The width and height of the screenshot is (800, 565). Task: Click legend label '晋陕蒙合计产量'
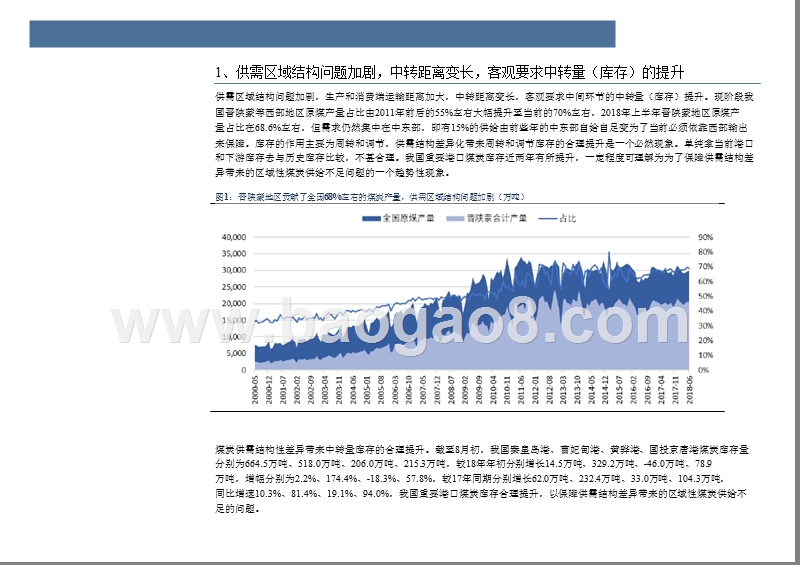pos(496,218)
